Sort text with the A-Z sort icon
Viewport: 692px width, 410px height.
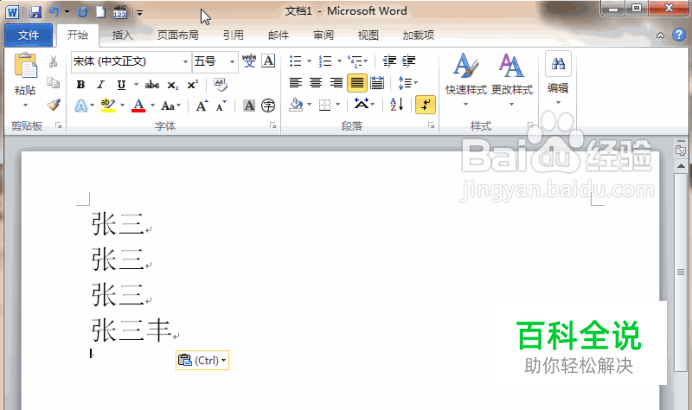(397, 105)
